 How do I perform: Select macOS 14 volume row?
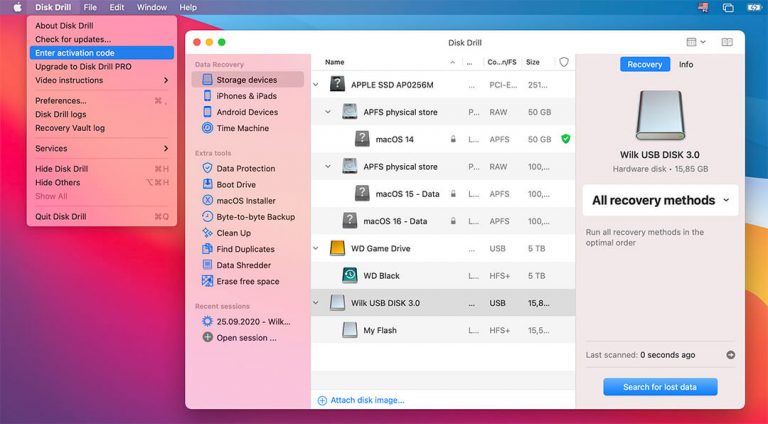pos(443,140)
